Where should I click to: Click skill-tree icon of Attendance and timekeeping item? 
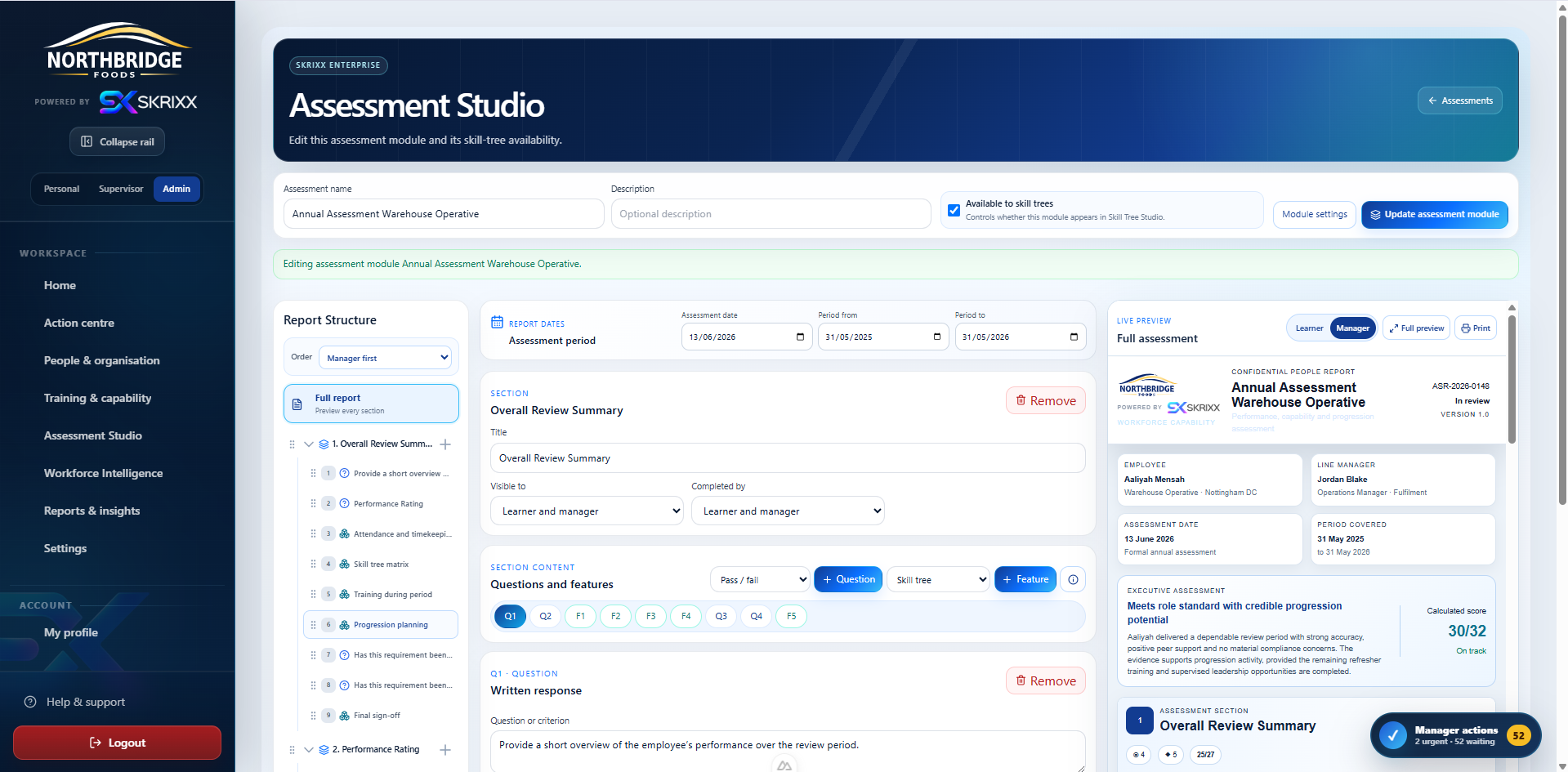click(345, 533)
